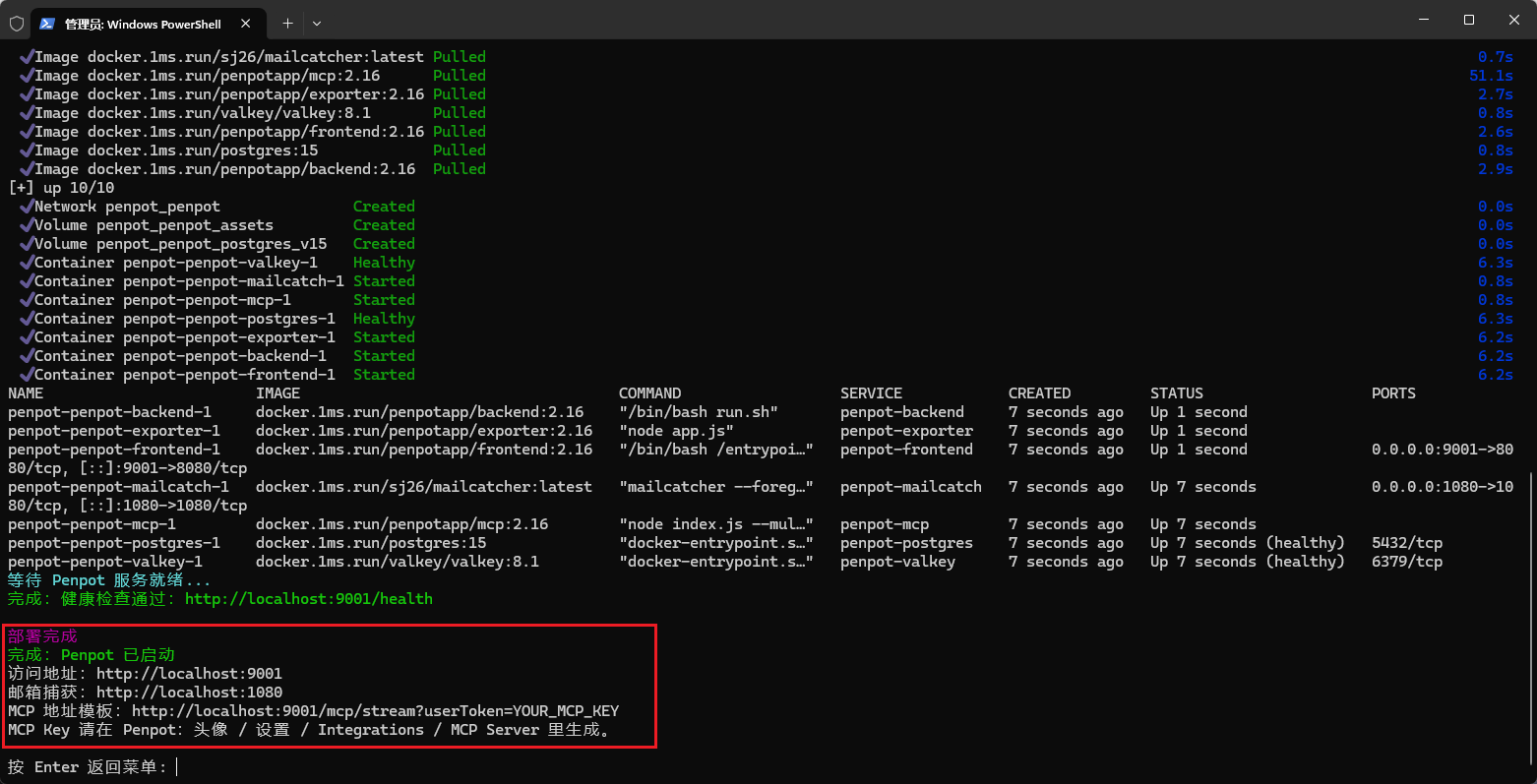Click the 部署完成 heading text
Viewport: 1537px width, 784px height.
point(42,636)
